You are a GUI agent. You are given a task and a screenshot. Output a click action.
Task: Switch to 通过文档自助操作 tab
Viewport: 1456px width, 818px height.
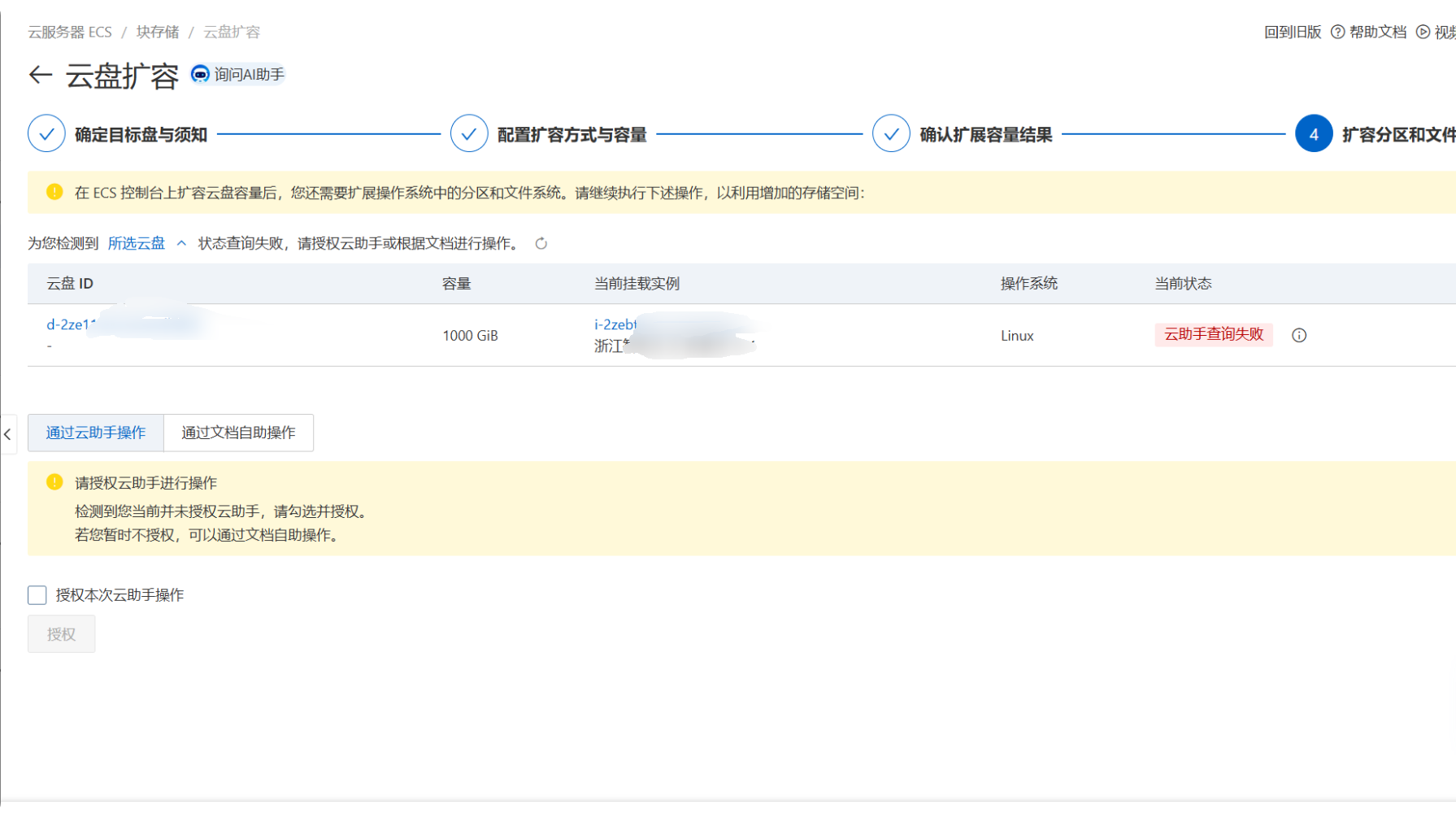coord(238,433)
